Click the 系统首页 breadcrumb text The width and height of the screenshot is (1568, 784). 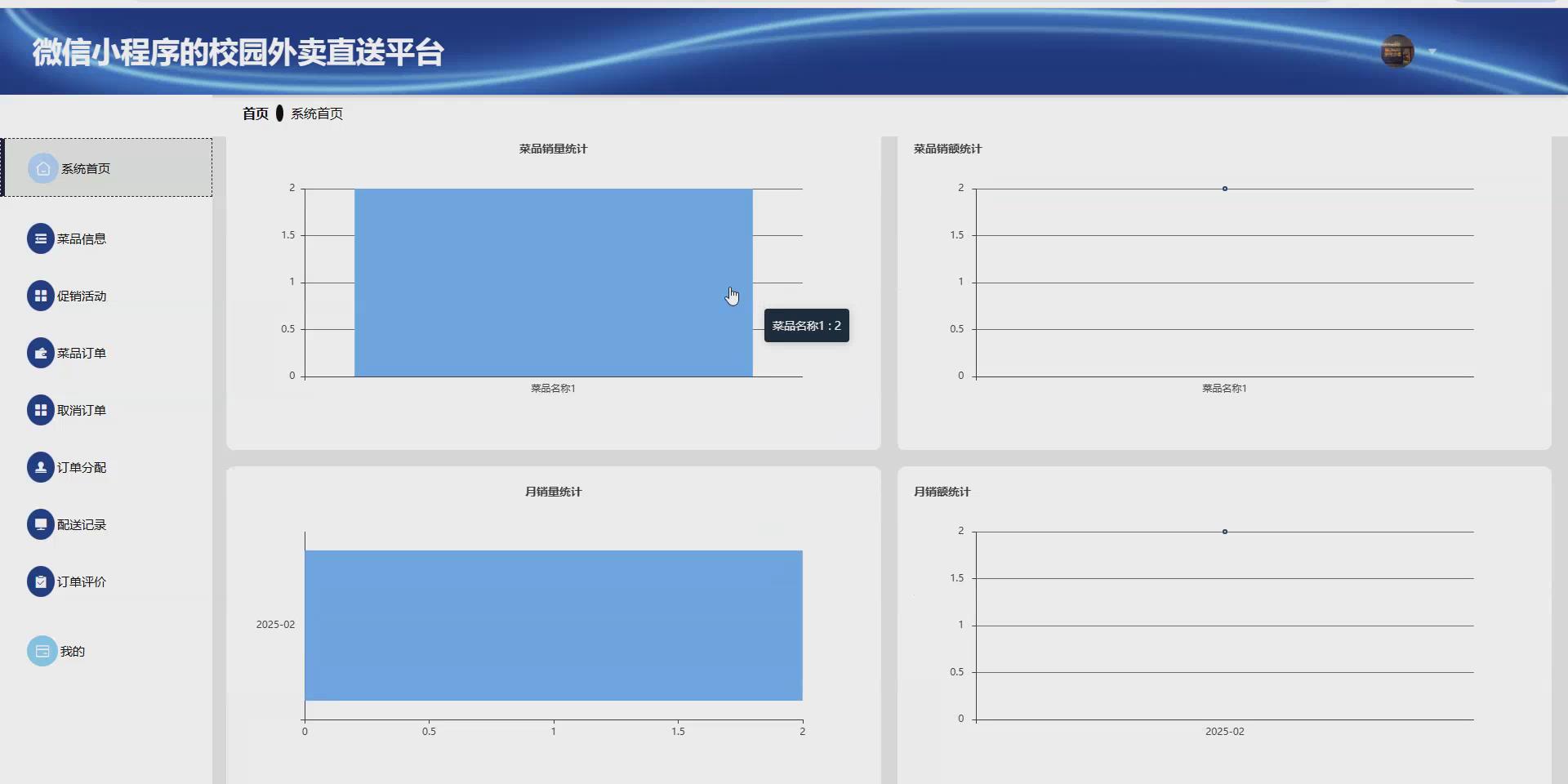point(317,114)
